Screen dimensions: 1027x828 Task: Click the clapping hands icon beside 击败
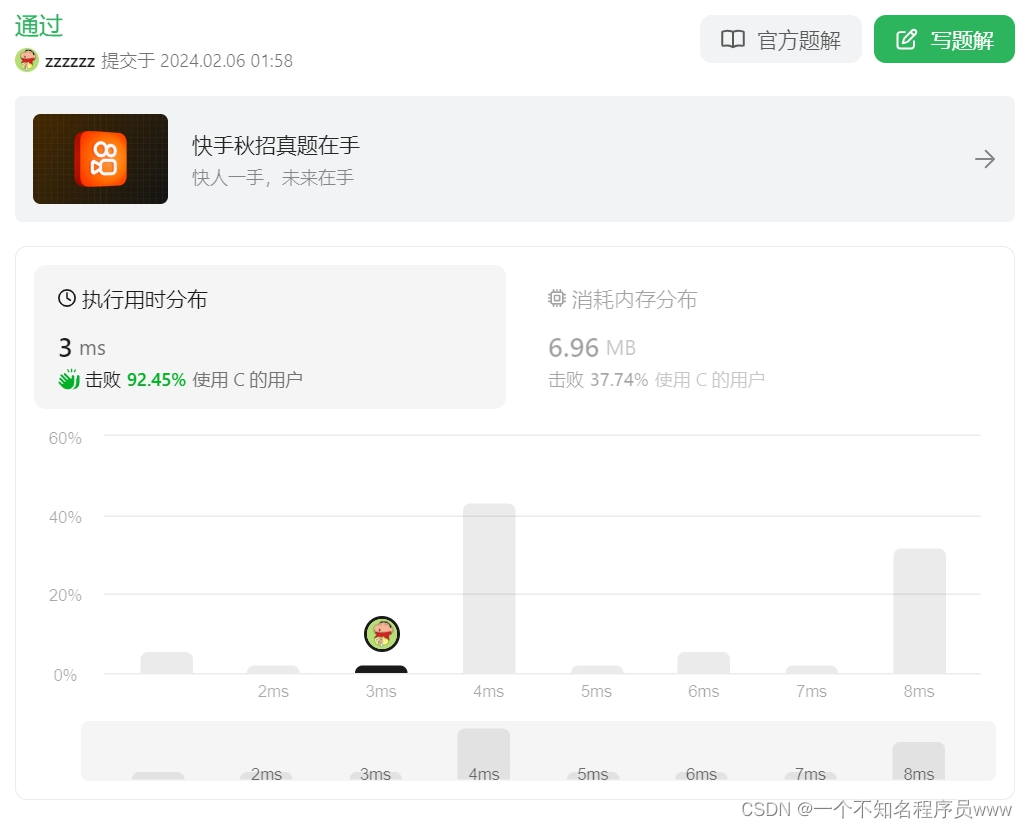tap(68, 379)
